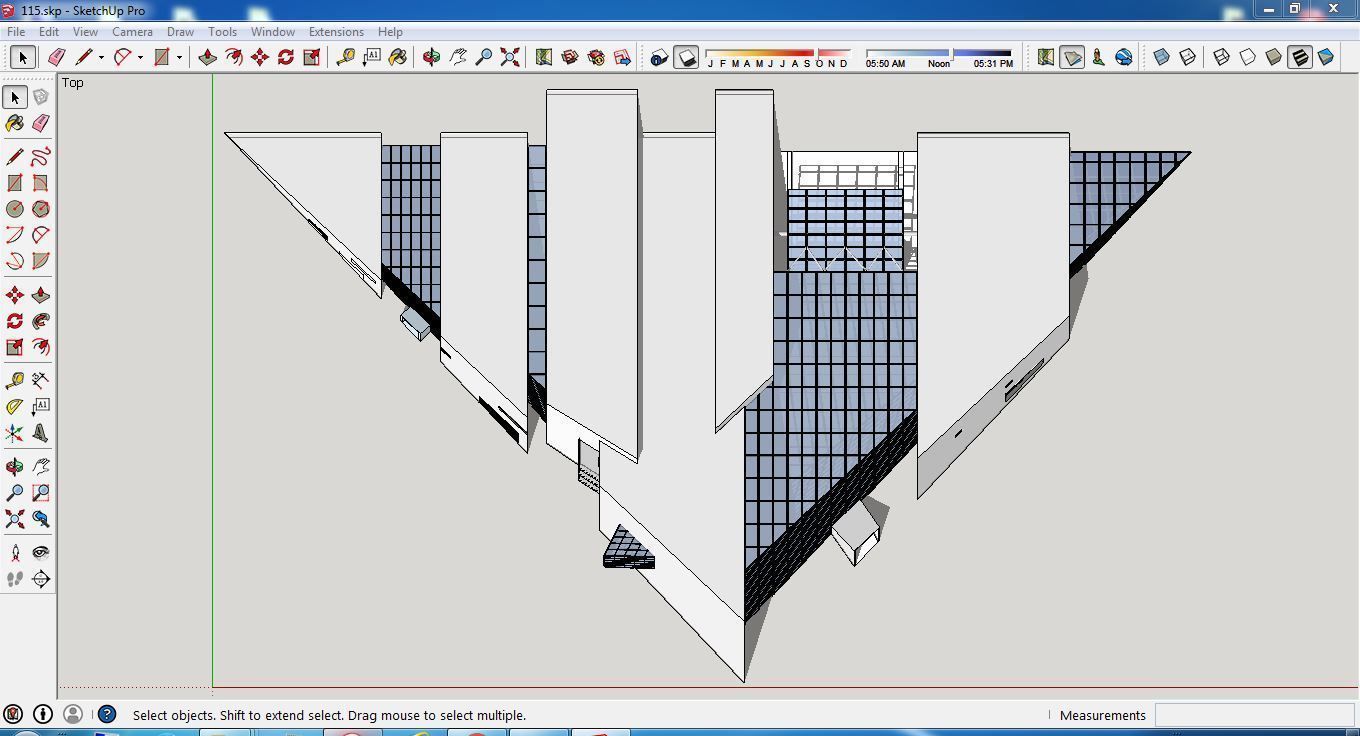Toggle Show/Hide Shadows button
The width and height of the screenshot is (1360, 736).
686,58
